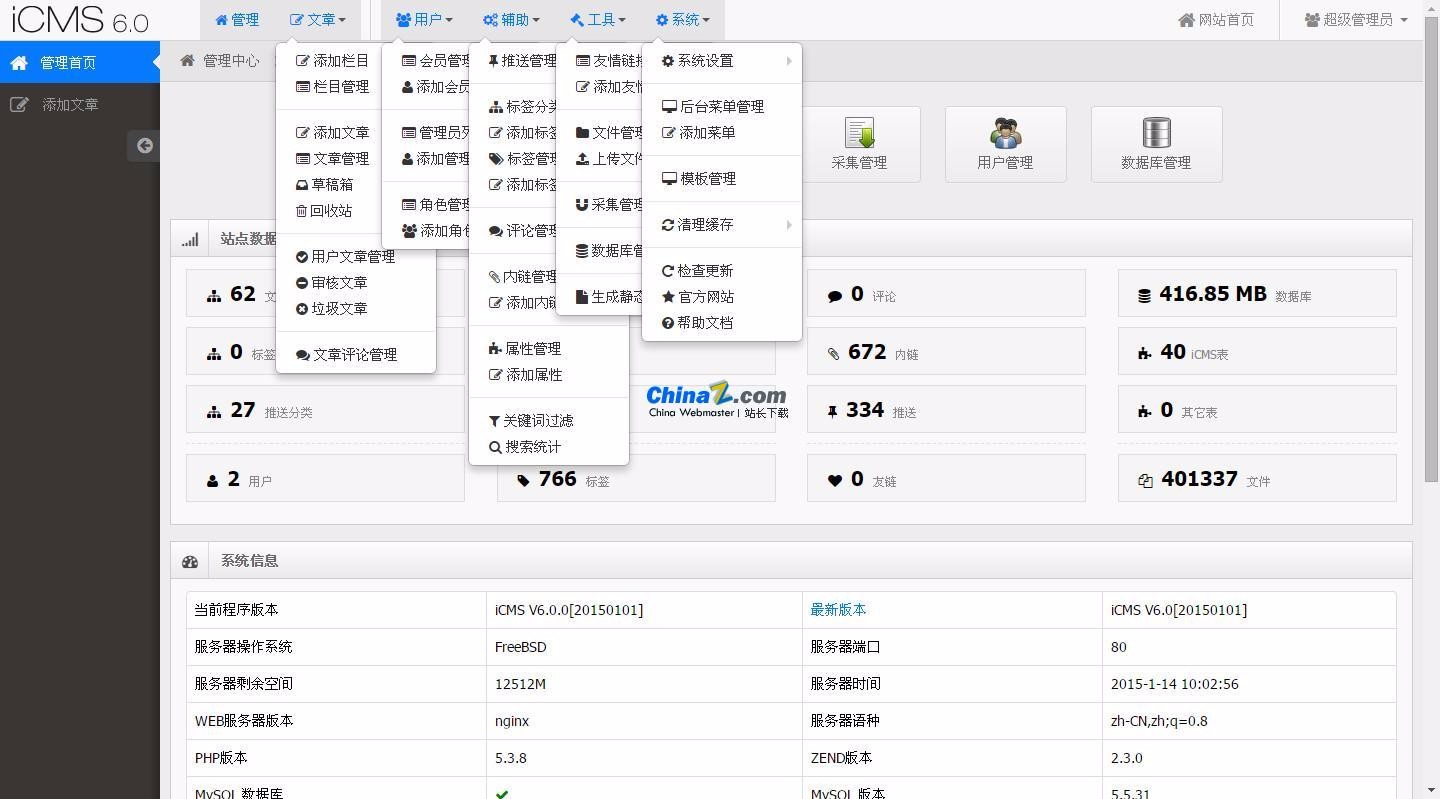
Task: Click the refresh icon next to 清理缓存
Action: [668, 225]
